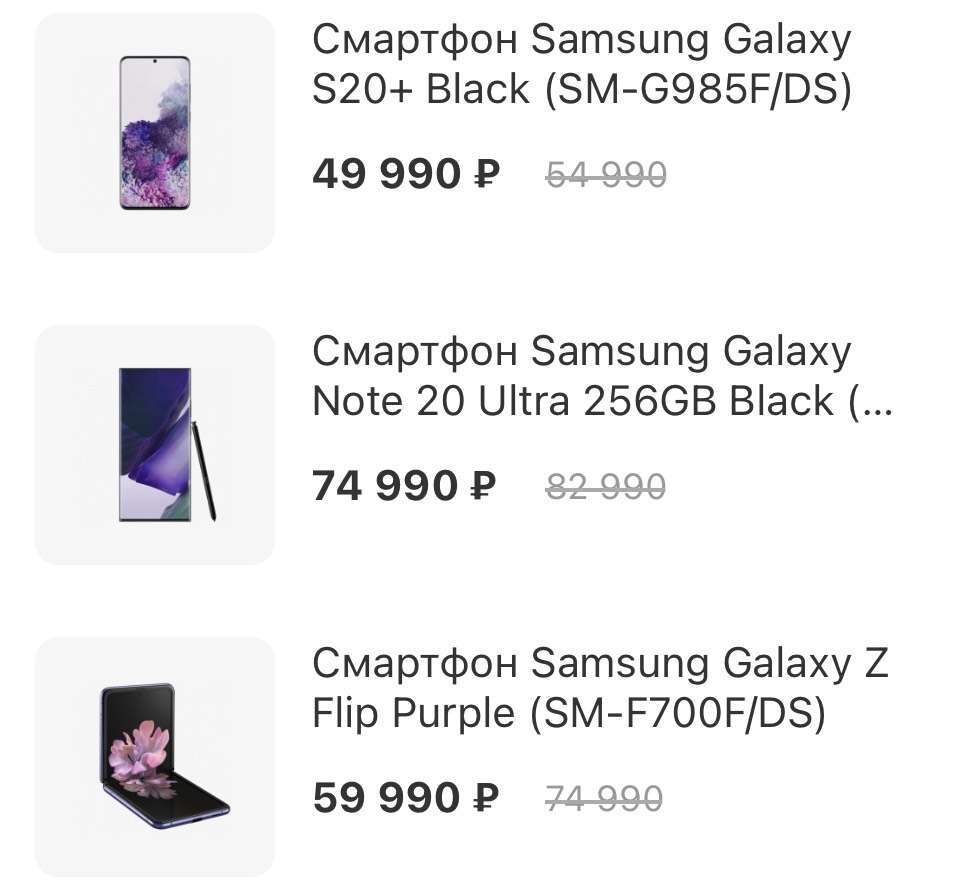Select the Galaxy S20+ Black product title
The width and height of the screenshot is (968, 884).
pyautogui.click(x=581, y=65)
